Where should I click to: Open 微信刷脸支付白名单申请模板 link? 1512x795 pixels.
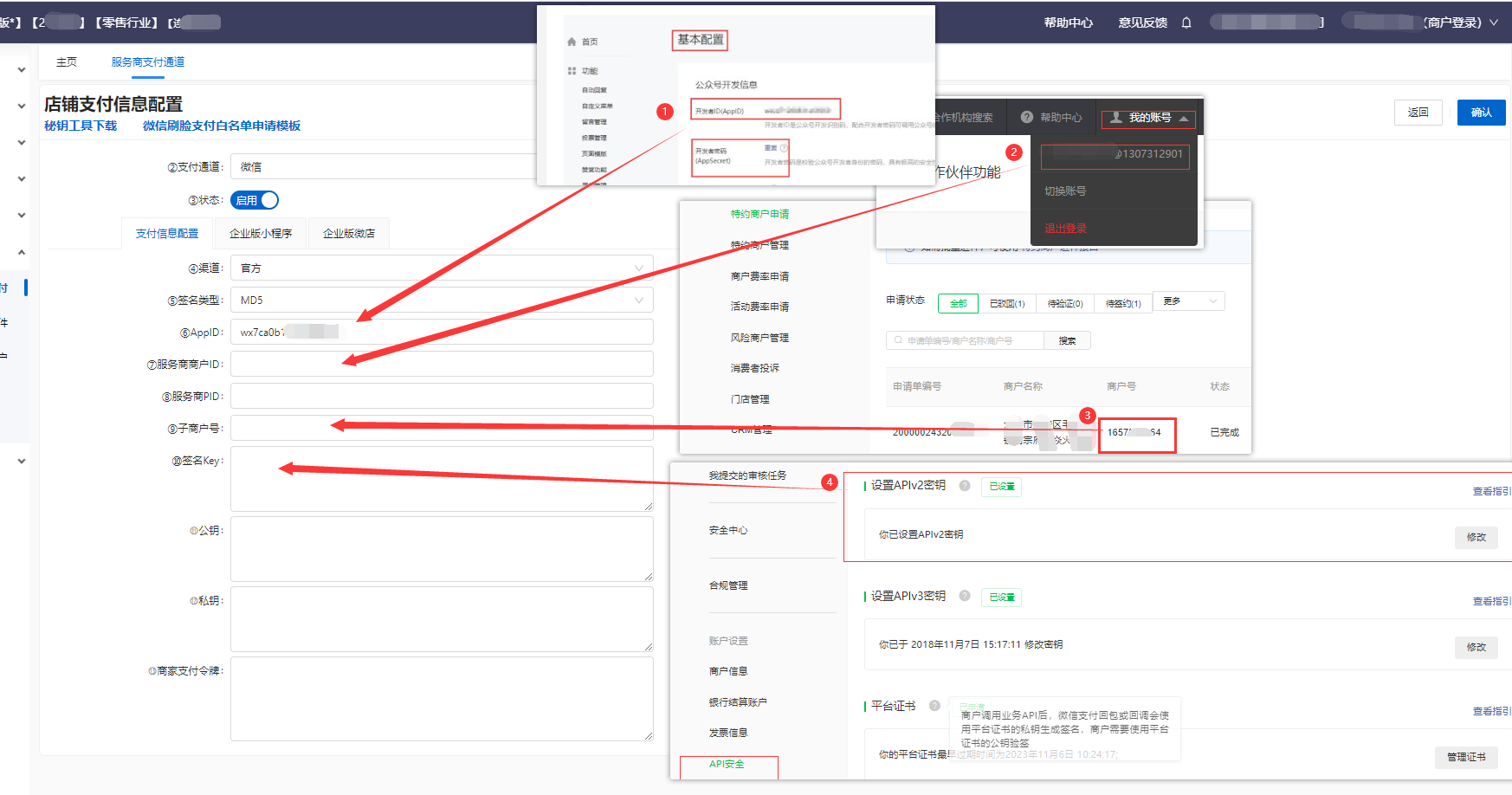[x=222, y=126]
